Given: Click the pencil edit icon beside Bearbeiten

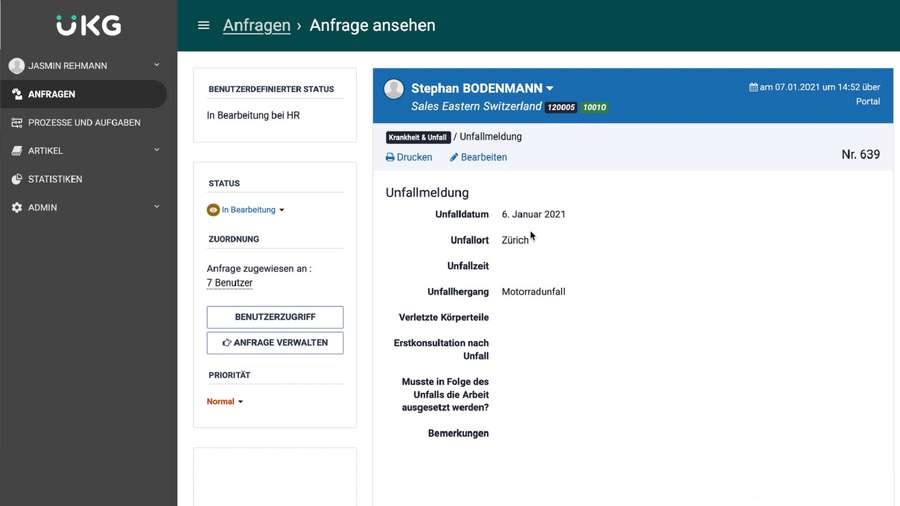Looking at the screenshot, I should 454,158.
